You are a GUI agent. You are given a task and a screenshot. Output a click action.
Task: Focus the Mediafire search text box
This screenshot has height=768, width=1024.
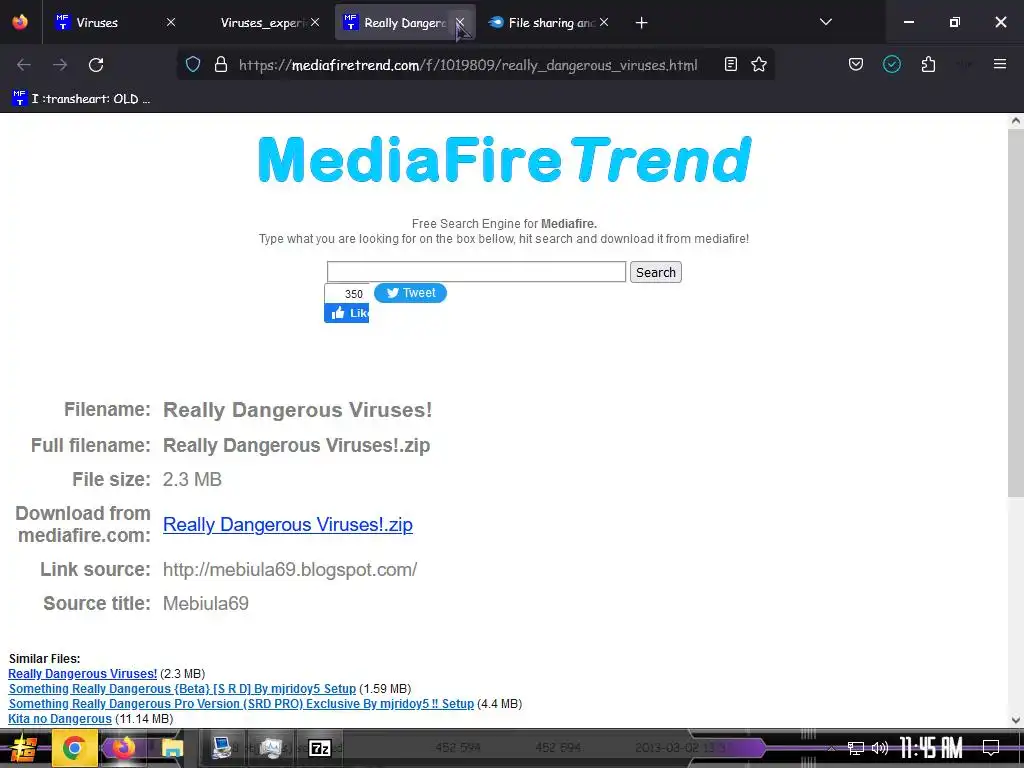(x=476, y=272)
